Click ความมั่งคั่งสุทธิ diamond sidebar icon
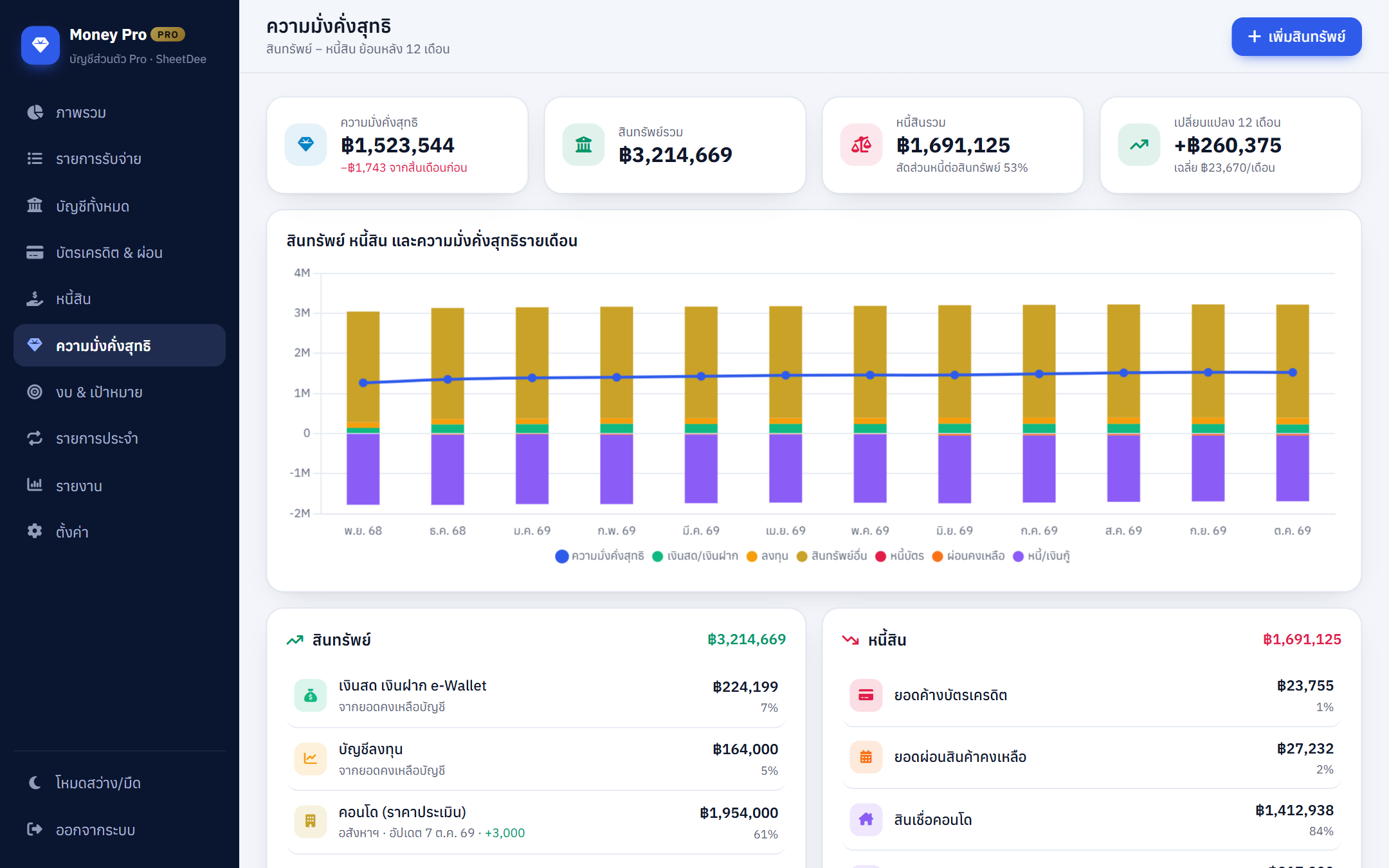1389x868 pixels. [35, 345]
